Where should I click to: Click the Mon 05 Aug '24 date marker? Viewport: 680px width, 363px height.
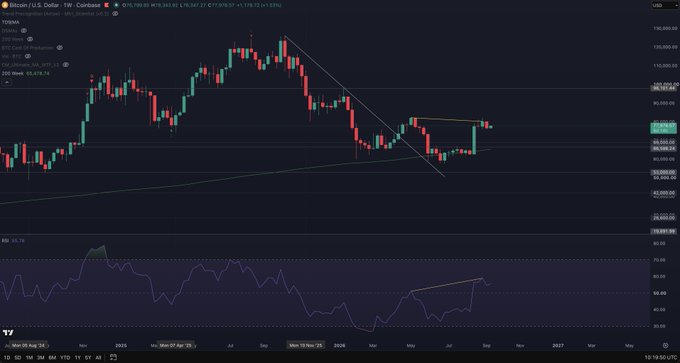click(x=28, y=345)
